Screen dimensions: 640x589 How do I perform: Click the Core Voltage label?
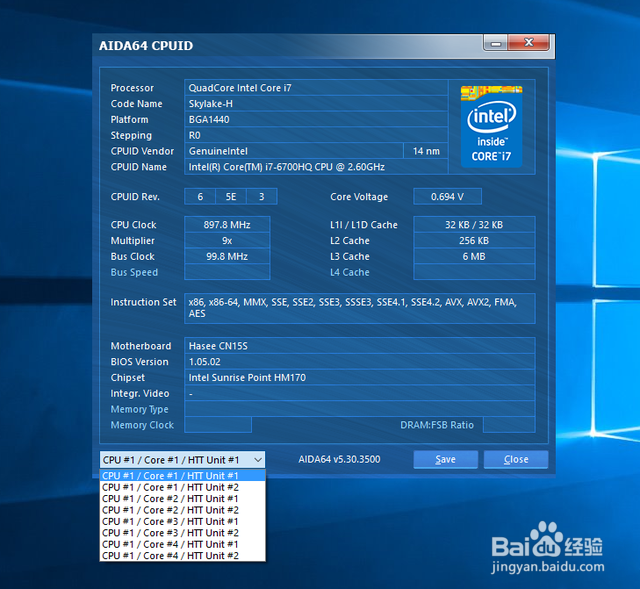[359, 197]
